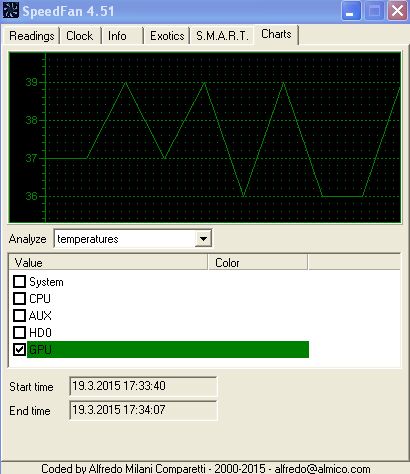Screen dimensions: 410x474
Task: Tick the AUX checkbox
Action: [19, 315]
